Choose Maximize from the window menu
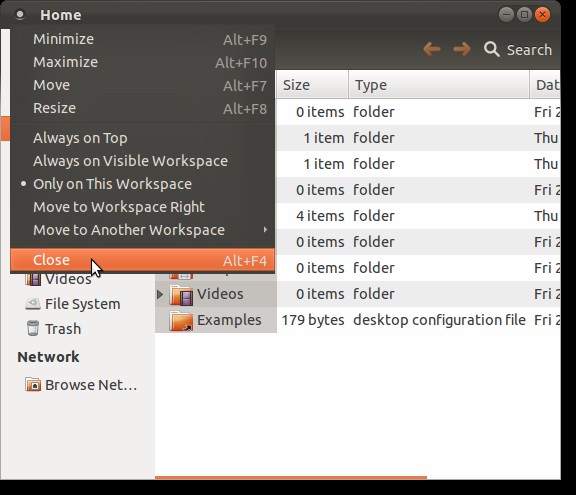 coord(143,62)
